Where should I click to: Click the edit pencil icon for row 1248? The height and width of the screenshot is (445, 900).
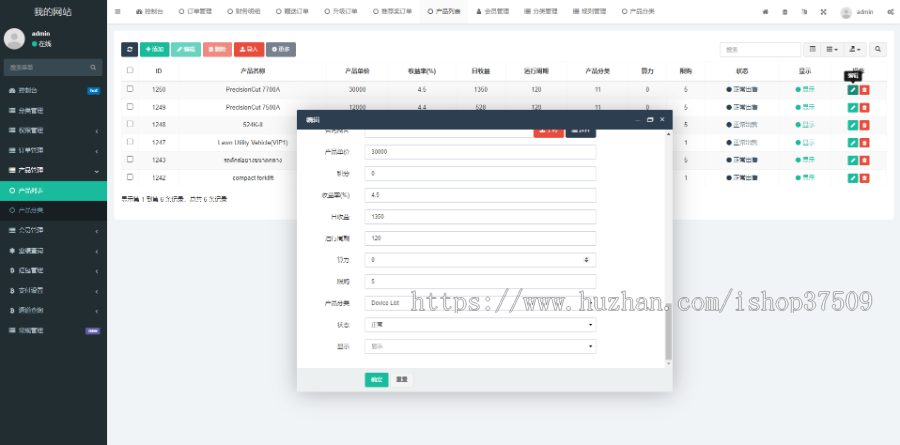pyautogui.click(x=853, y=125)
